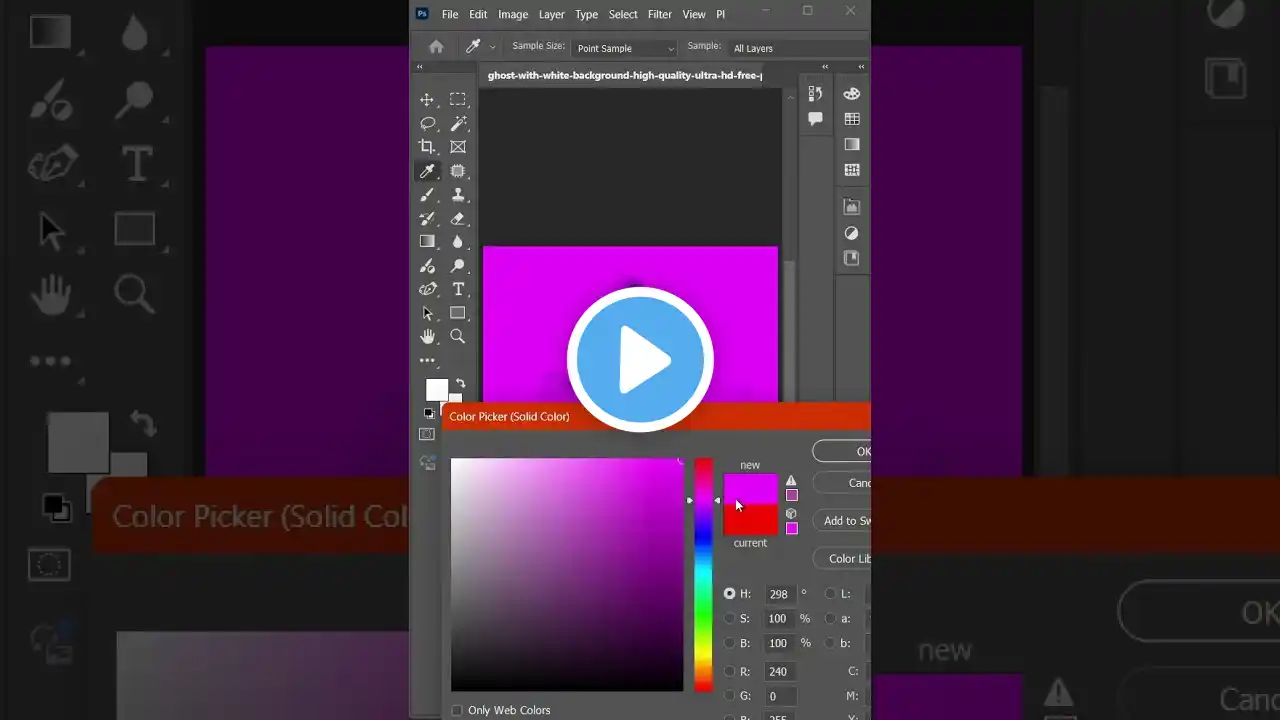Click Cancel in the Color Picker

pos(842,483)
